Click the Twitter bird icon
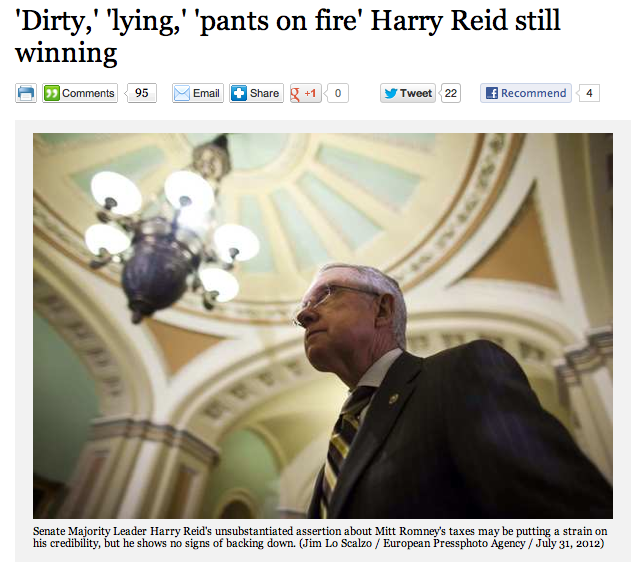 (x=391, y=93)
